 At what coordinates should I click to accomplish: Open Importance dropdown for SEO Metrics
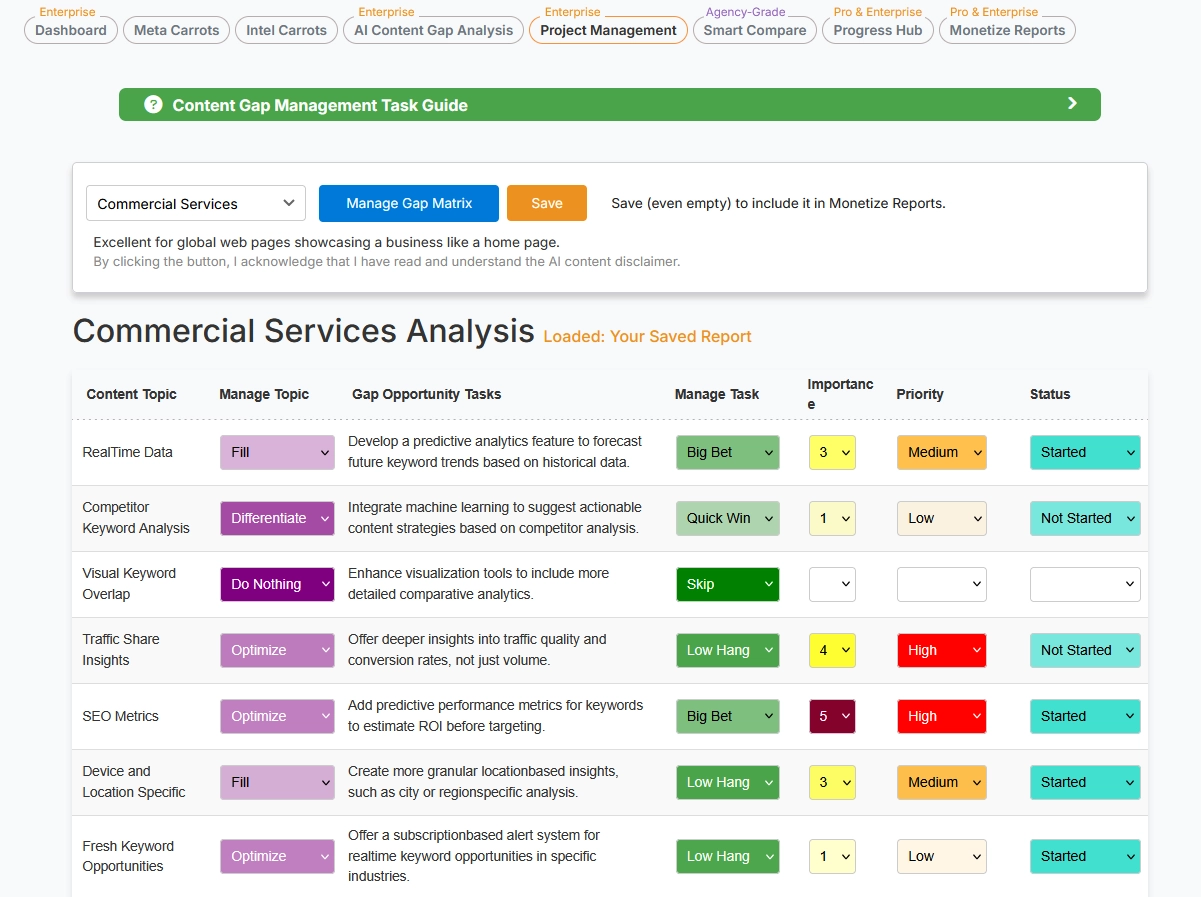coord(832,716)
